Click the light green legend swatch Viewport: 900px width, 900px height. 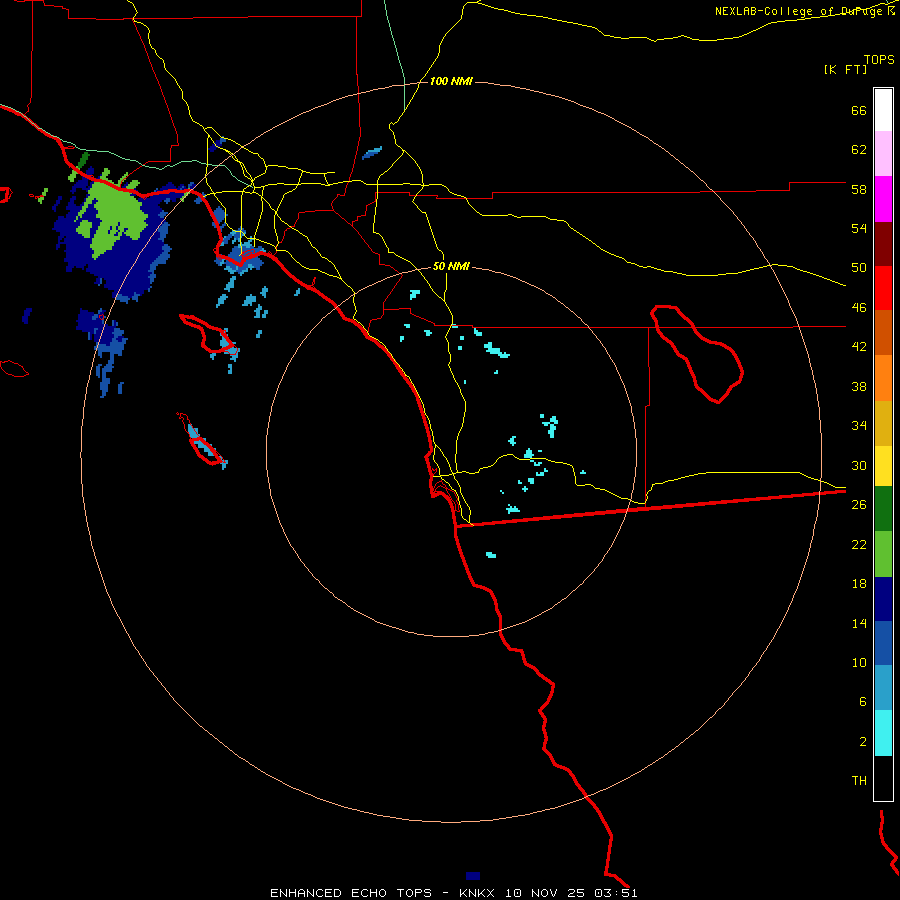pyautogui.click(x=883, y=554)
